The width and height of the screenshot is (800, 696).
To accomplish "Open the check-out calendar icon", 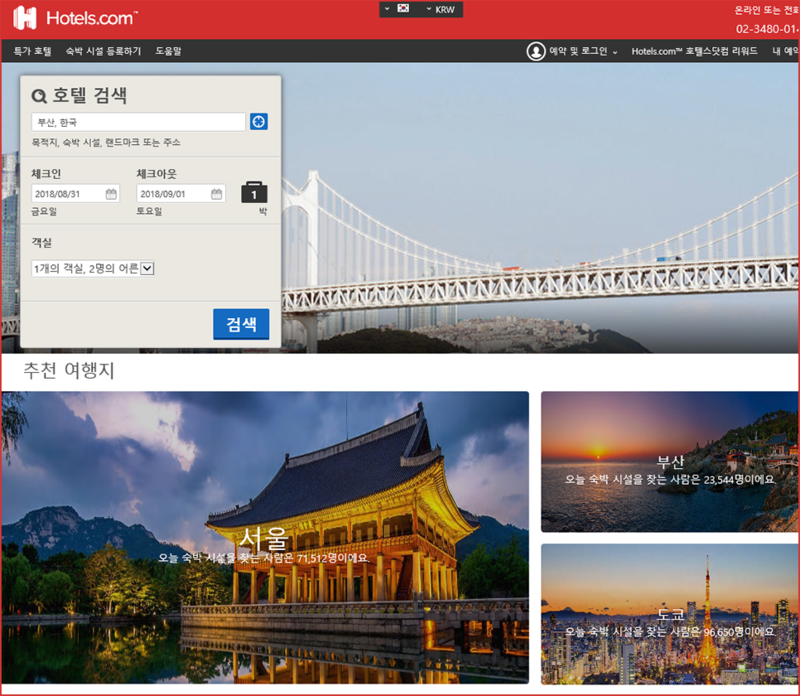I will [x=217, y=194].
